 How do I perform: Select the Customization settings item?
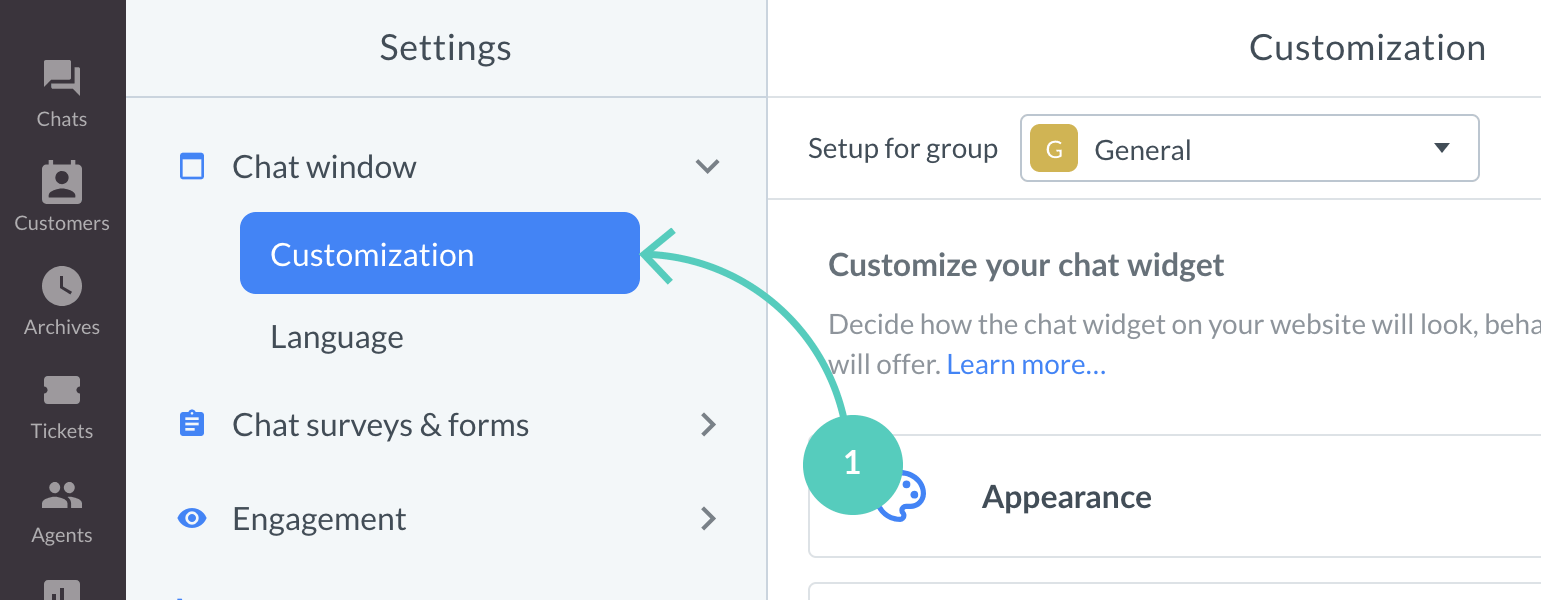(371, 254)
